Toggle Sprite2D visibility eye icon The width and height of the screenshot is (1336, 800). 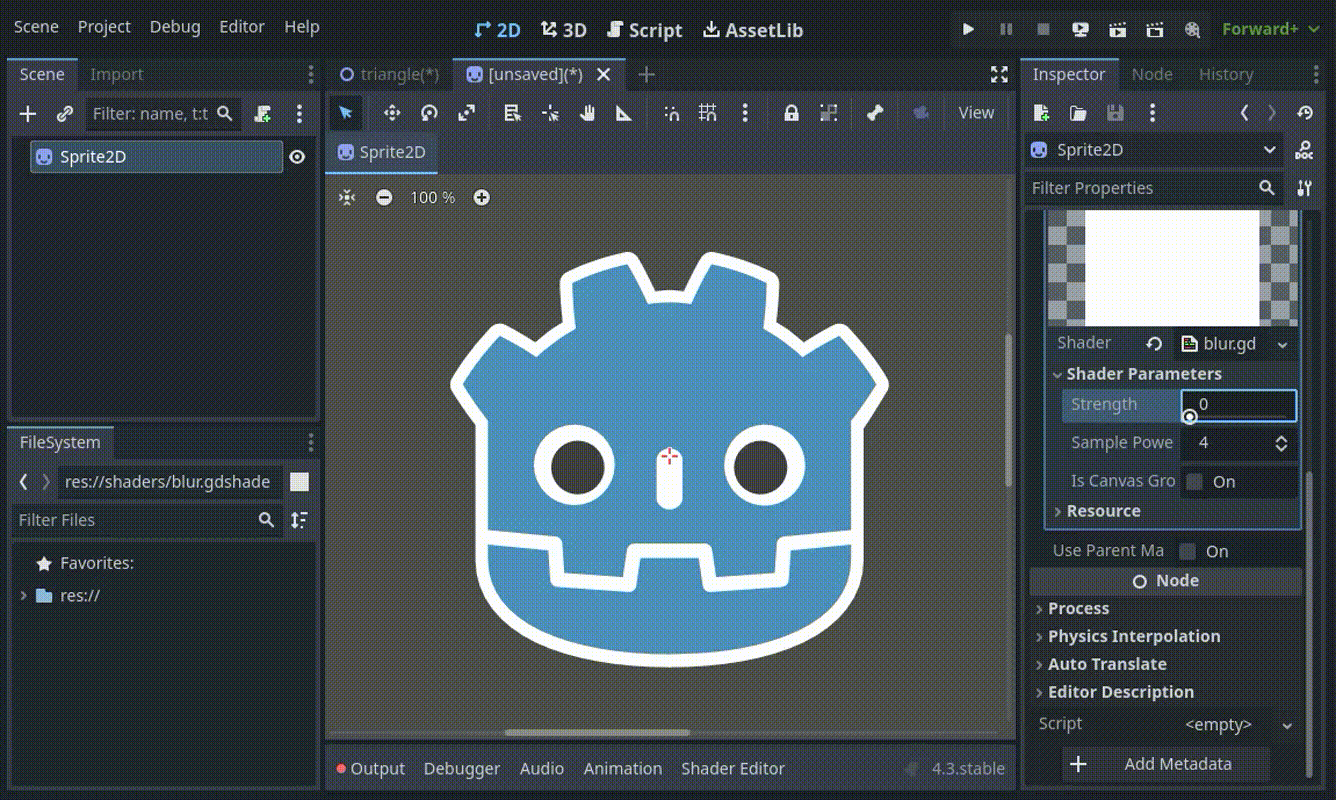click(x=297, y=157)
